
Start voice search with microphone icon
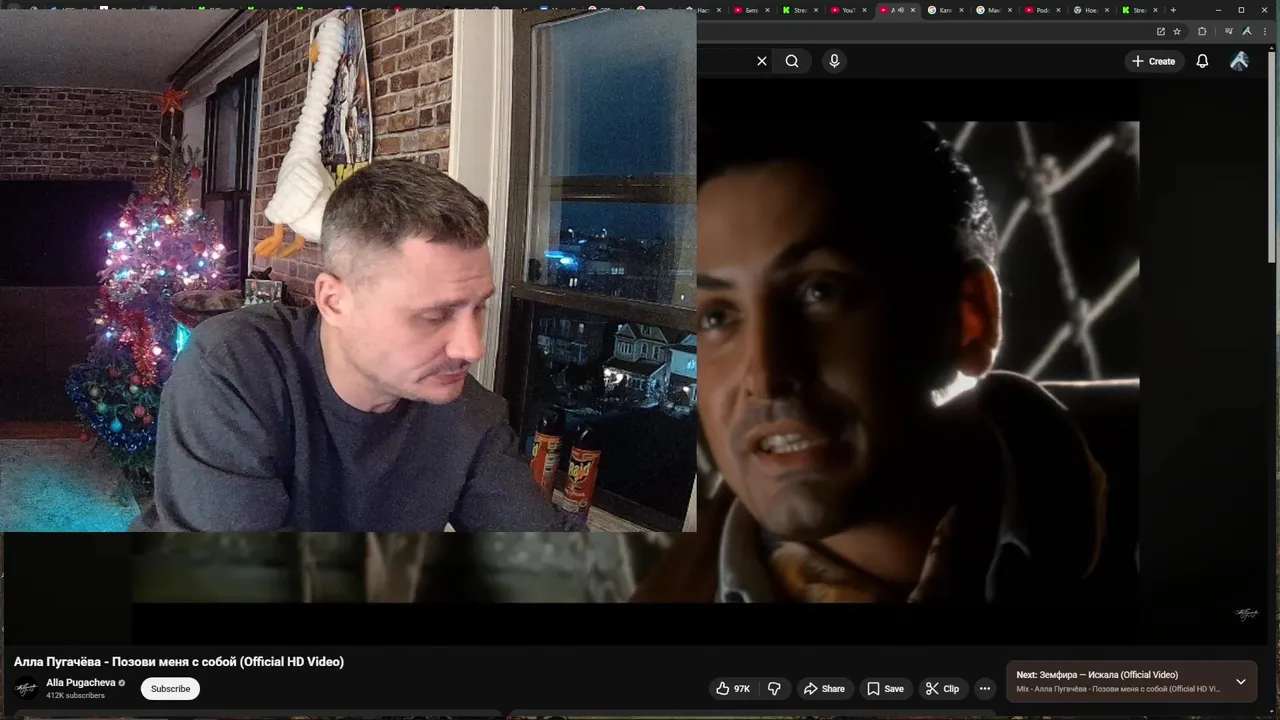click(835, 61)
